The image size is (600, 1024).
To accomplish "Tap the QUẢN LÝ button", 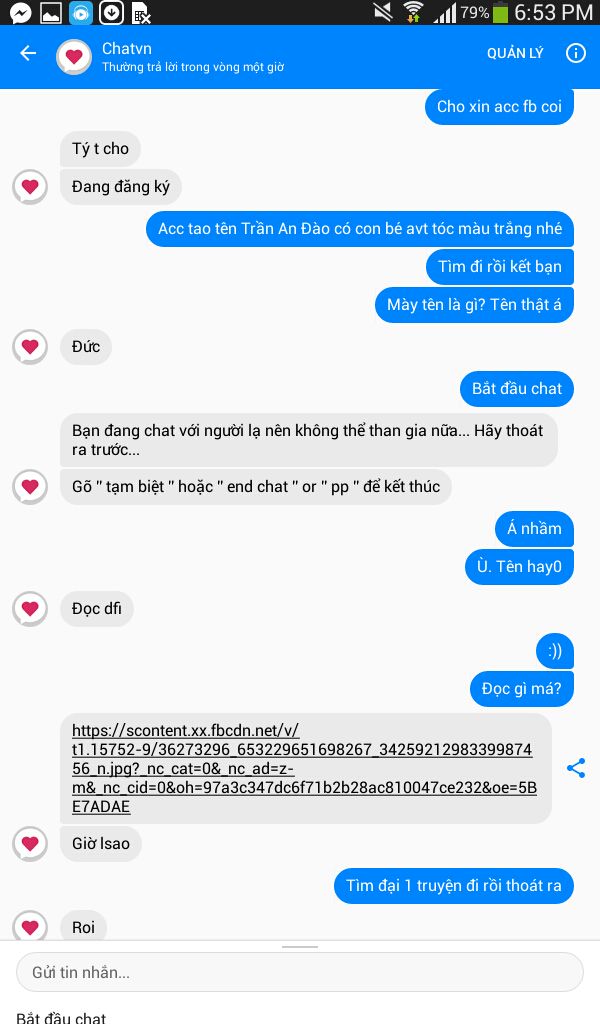I will pyautogui.click(x=515, y=54).
